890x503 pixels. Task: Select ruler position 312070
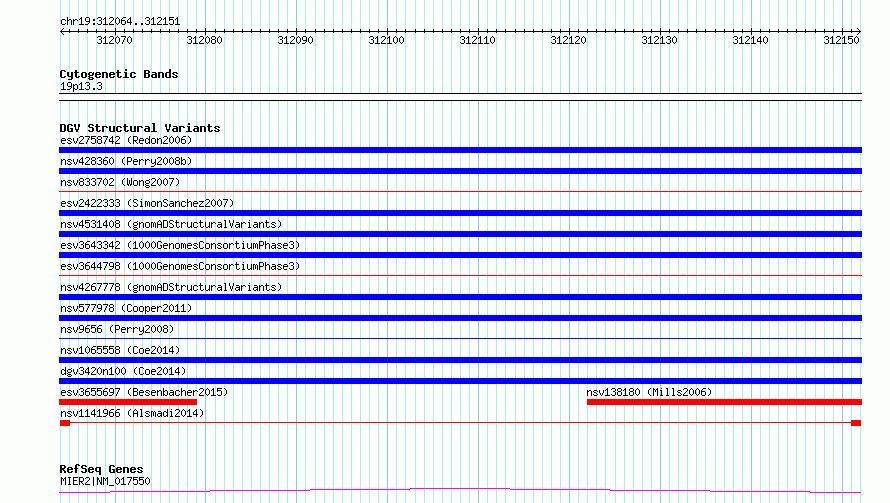(114, 40)
